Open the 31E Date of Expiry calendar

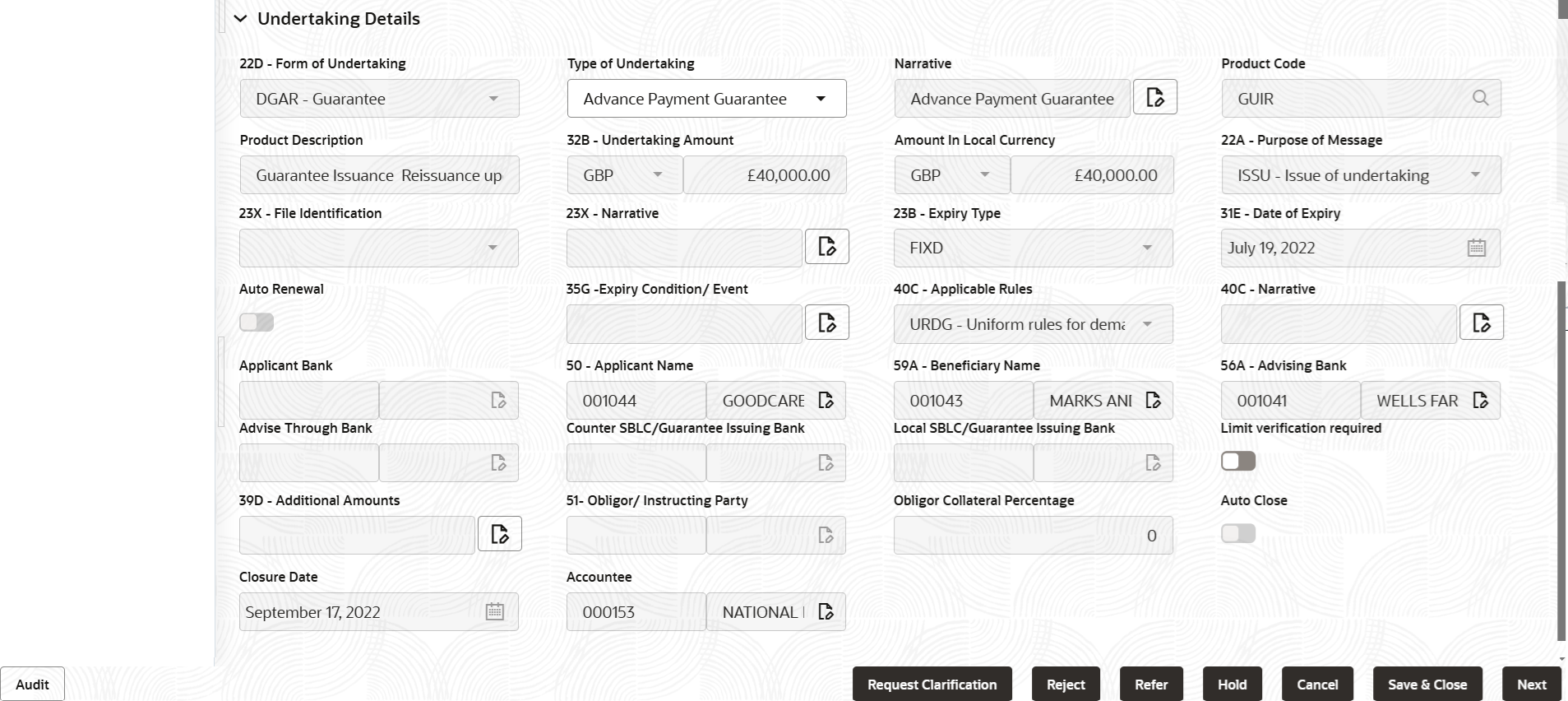tap(1477, 248)
